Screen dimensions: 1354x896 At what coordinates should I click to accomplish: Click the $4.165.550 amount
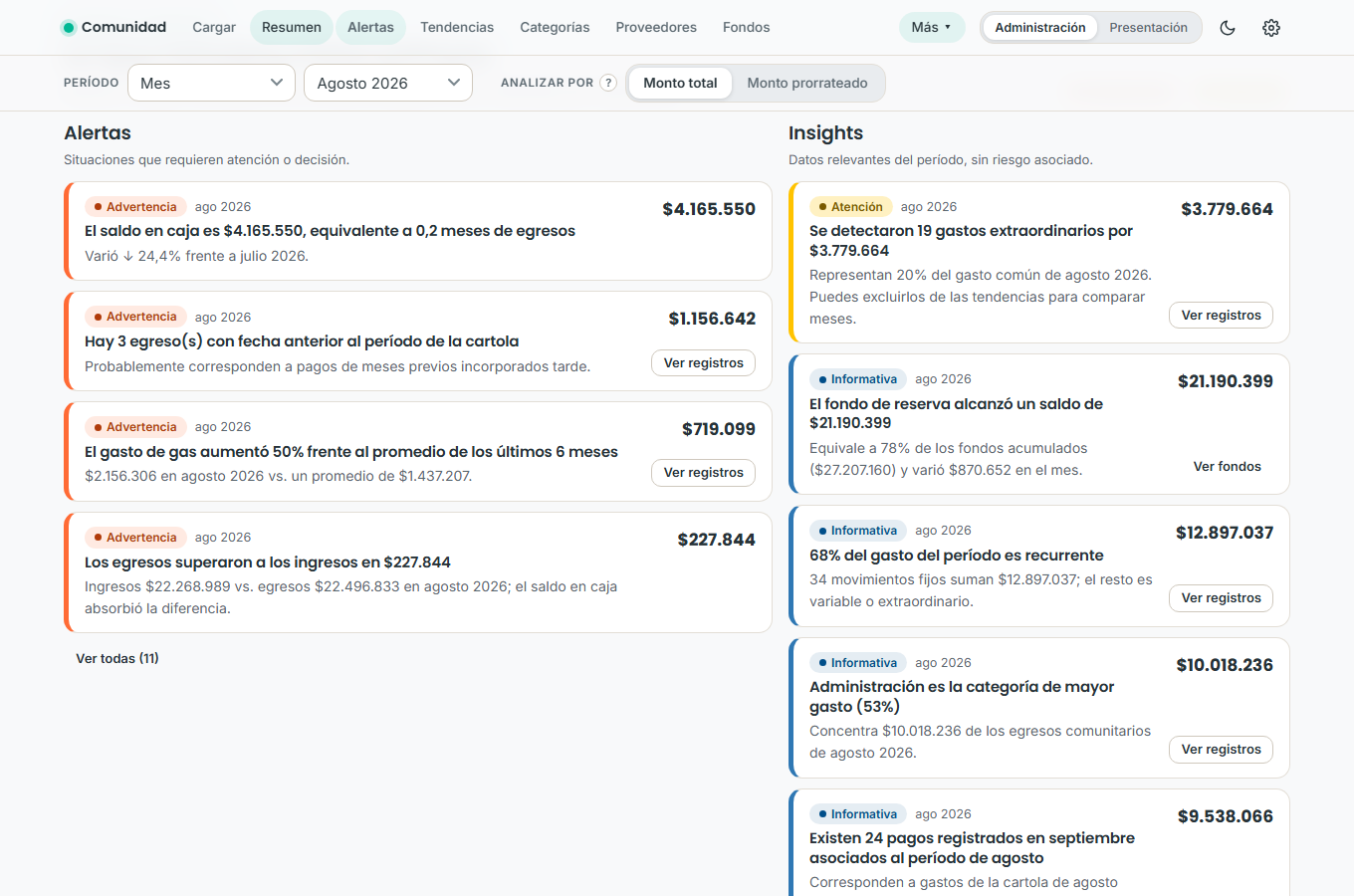(x=709, y=209)
